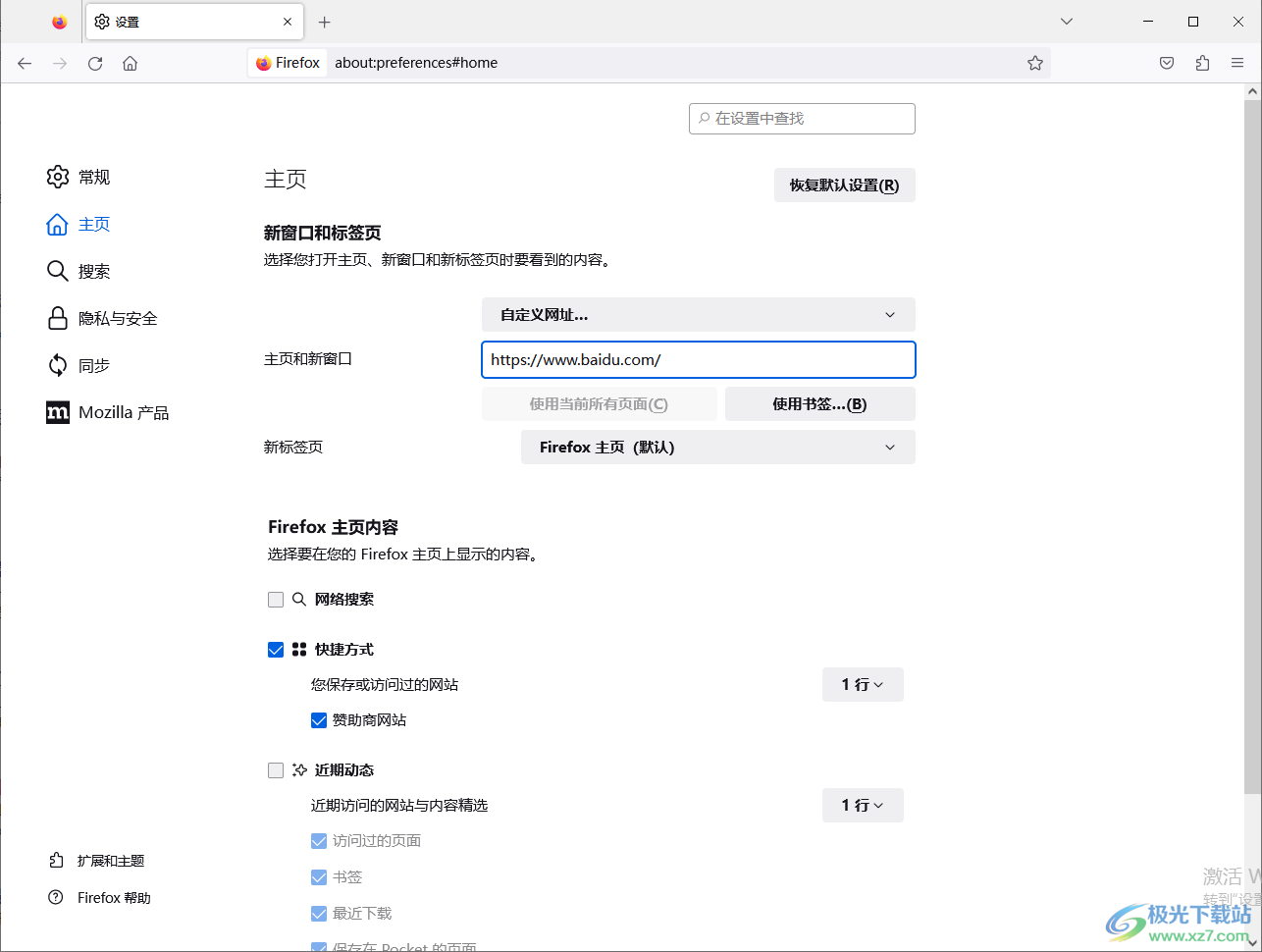Screen dimensions: 1262x952
Task: Enable the 近期动态 checkbox
Action: (x=276, y=770)
